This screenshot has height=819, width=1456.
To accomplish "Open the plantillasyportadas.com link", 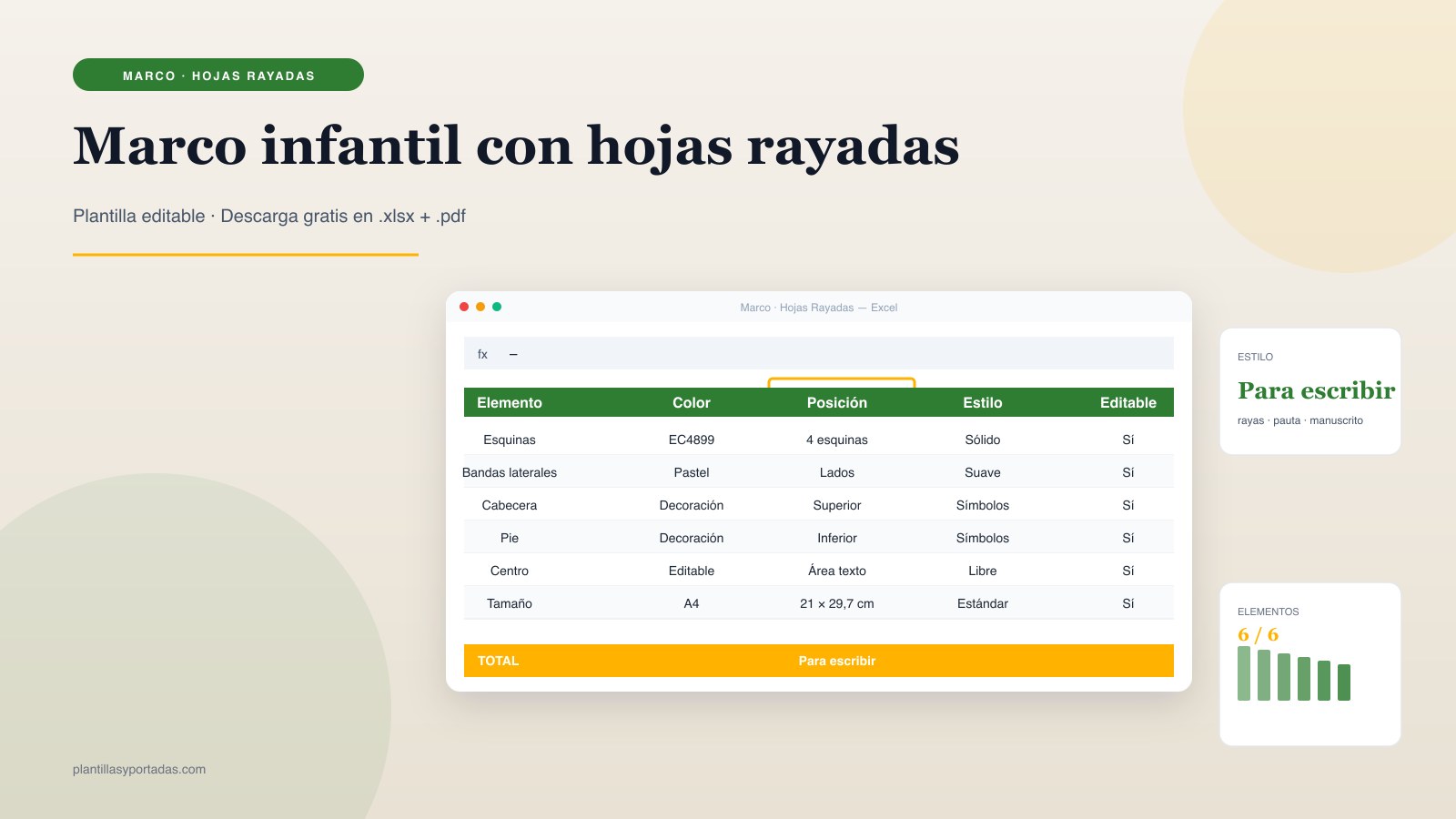I will [x=139, y=769].
